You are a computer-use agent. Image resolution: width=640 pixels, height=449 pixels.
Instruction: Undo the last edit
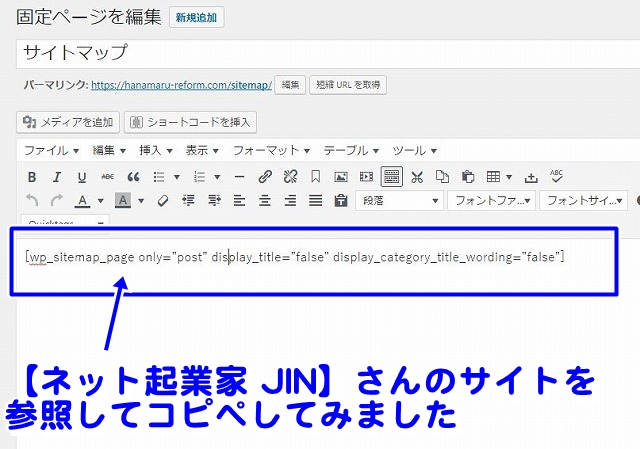click(31, 201)
